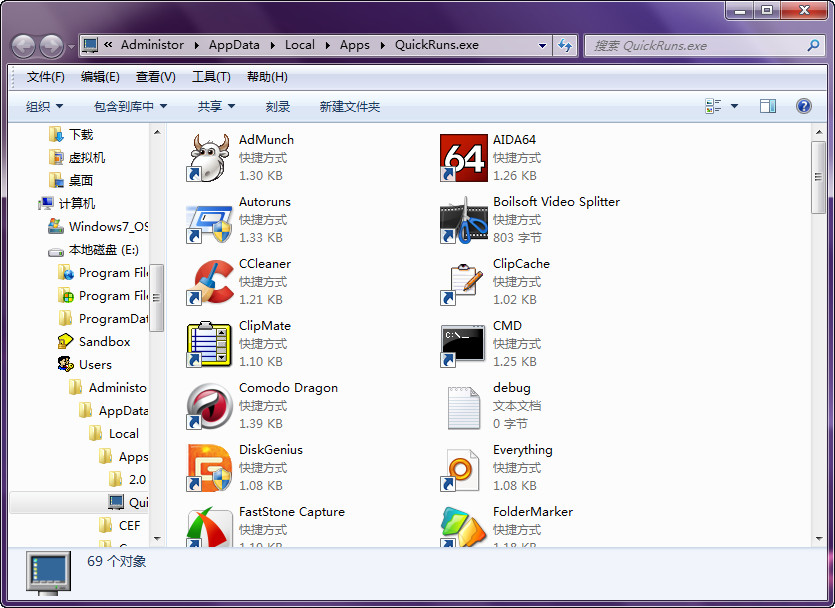Click the 刻录 button
This screenshot has height=608, width=835.
277,106
